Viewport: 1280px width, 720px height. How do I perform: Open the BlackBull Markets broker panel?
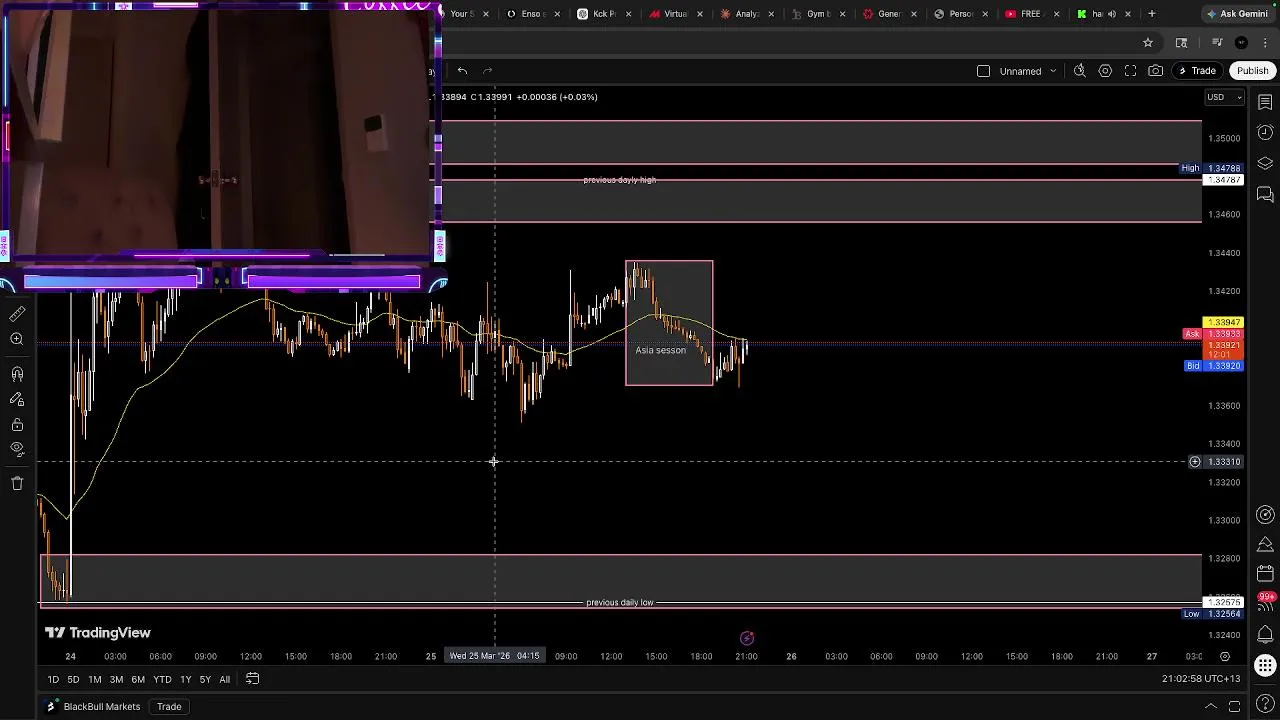pos(94,707)
